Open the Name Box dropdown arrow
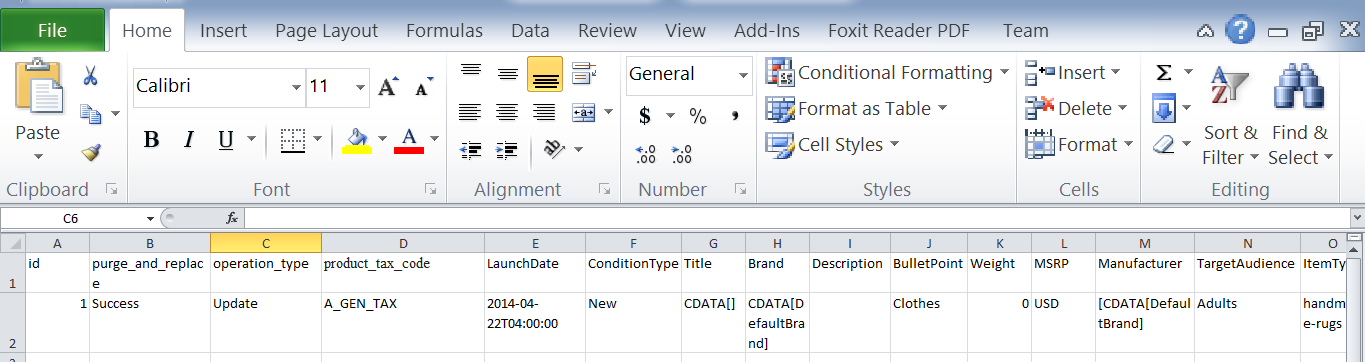 pyautogui.click(x=150, y=218)
